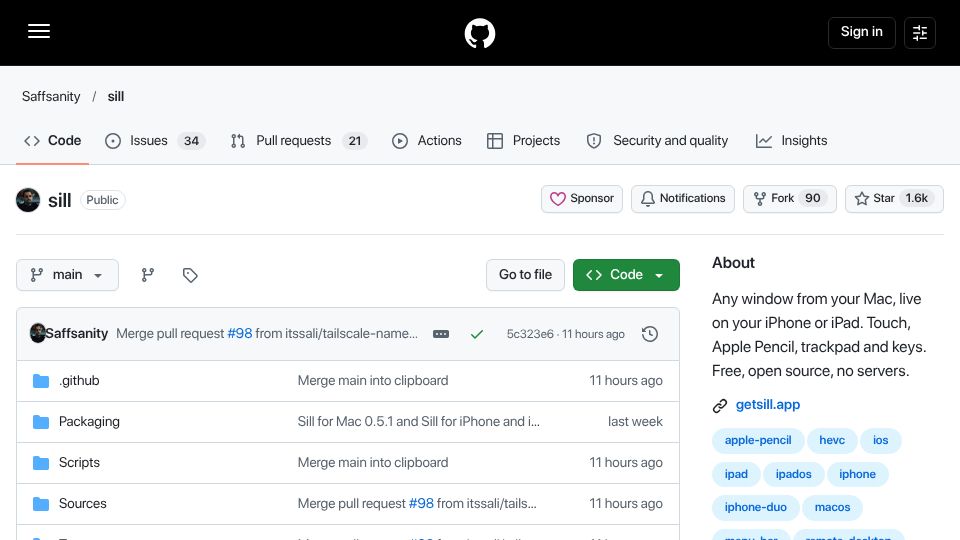The image size is (960, 540).
Task: Open the Security and quality tab
Action: 658,141
